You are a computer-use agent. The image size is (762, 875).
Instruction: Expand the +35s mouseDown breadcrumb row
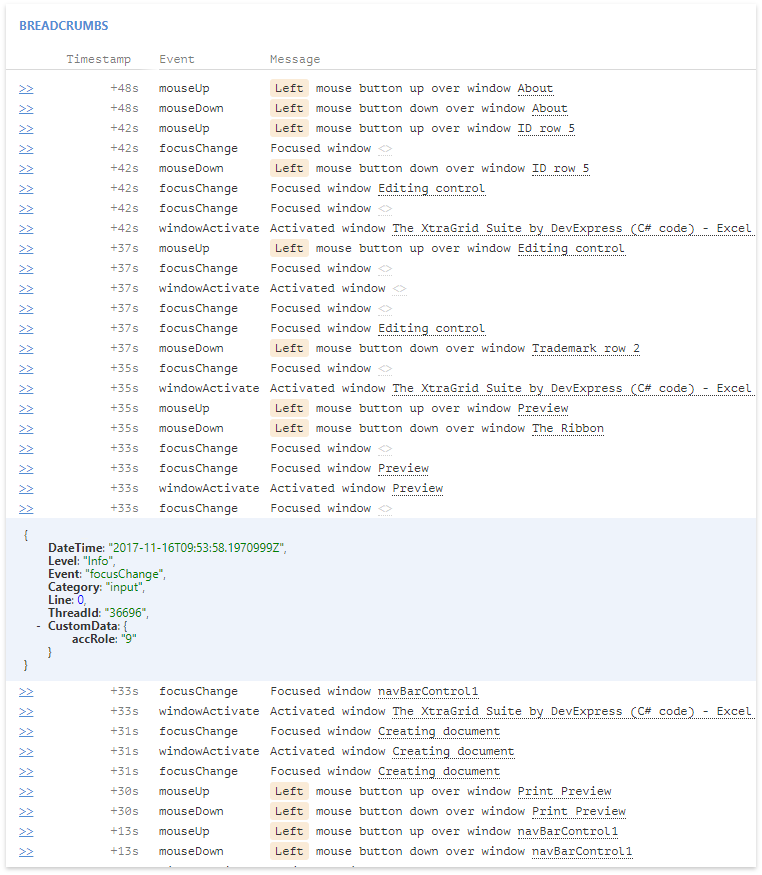pos(26,429)
